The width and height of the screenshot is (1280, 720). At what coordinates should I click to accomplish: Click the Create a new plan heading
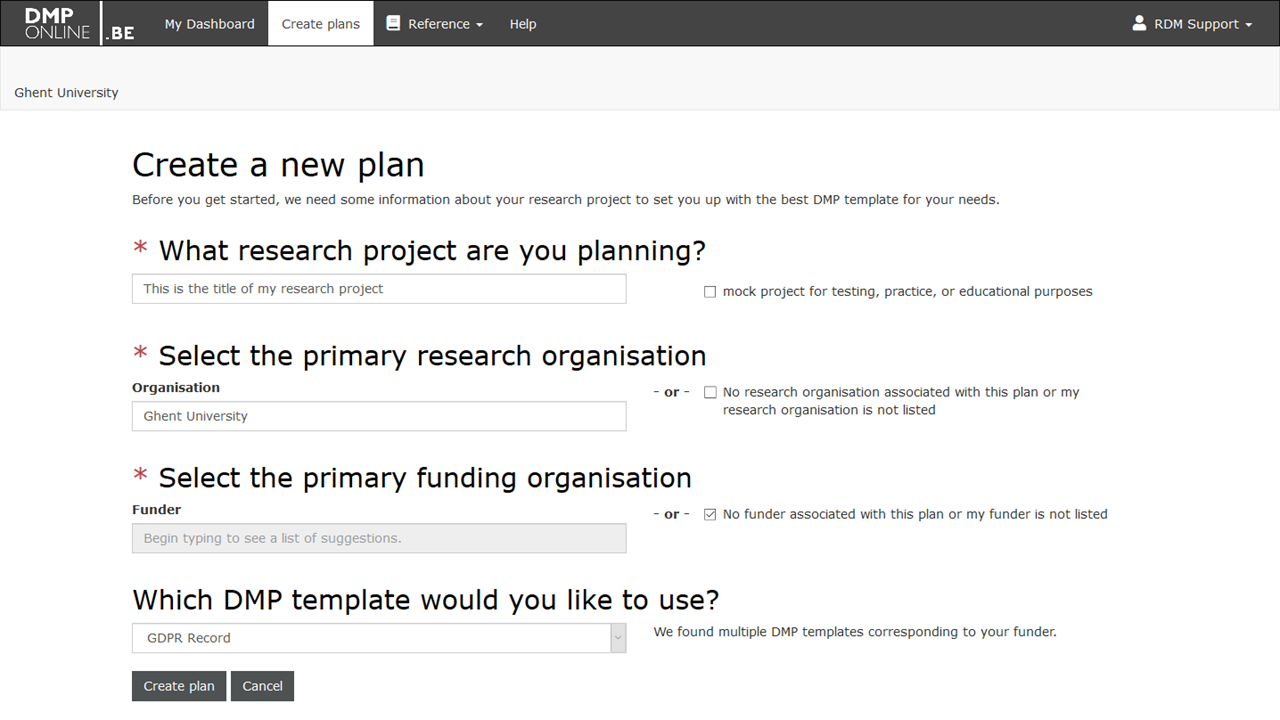[x=278, y=165]
